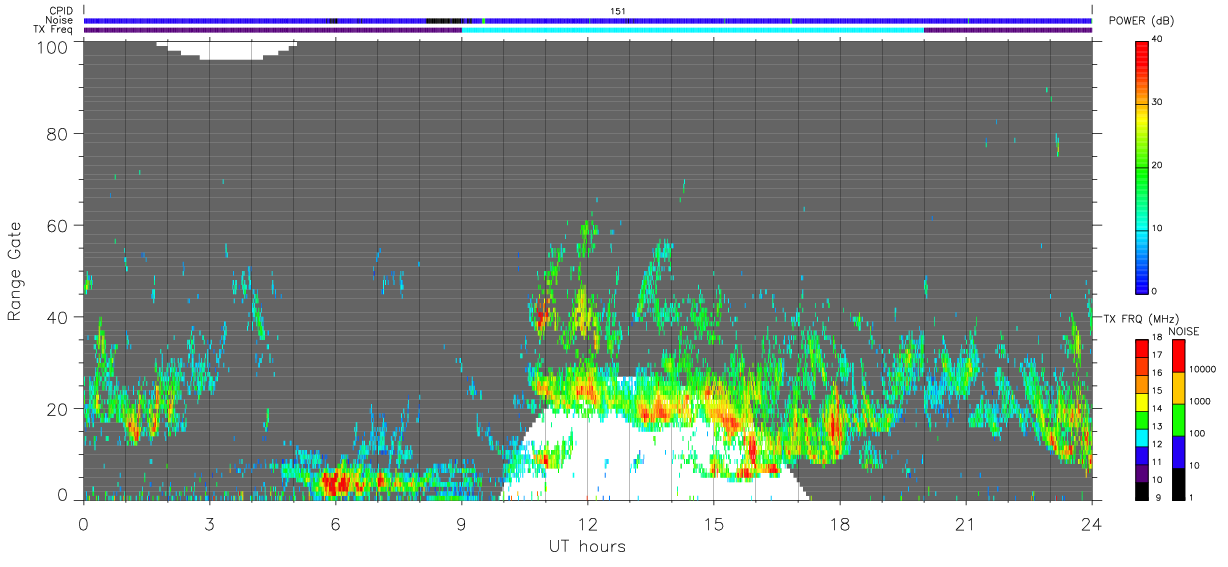This screenshot has height=567, width=1228.
Task: Click the NOISE legend title
Action: point(1184,331)
